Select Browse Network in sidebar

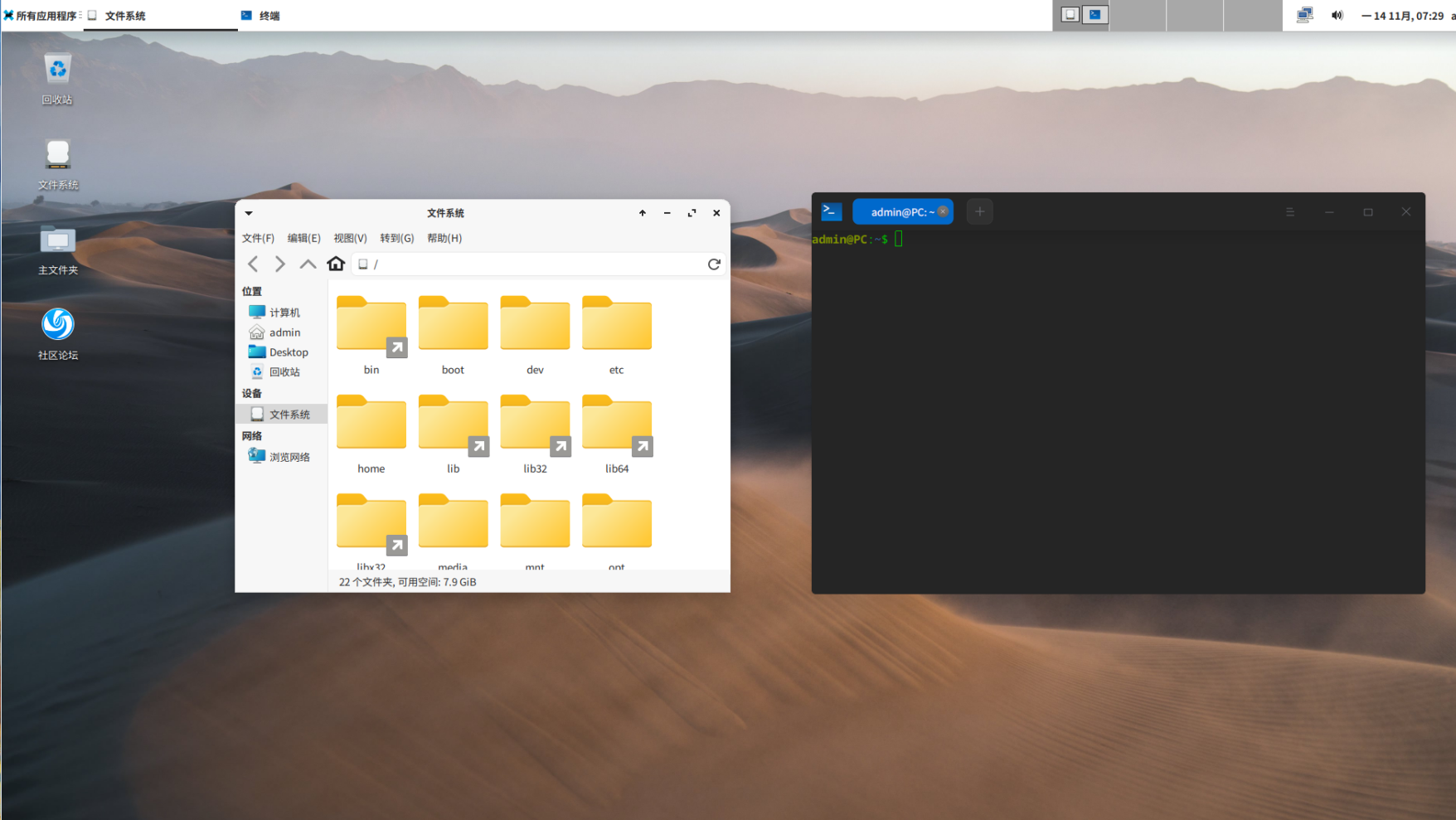(289, 457)
